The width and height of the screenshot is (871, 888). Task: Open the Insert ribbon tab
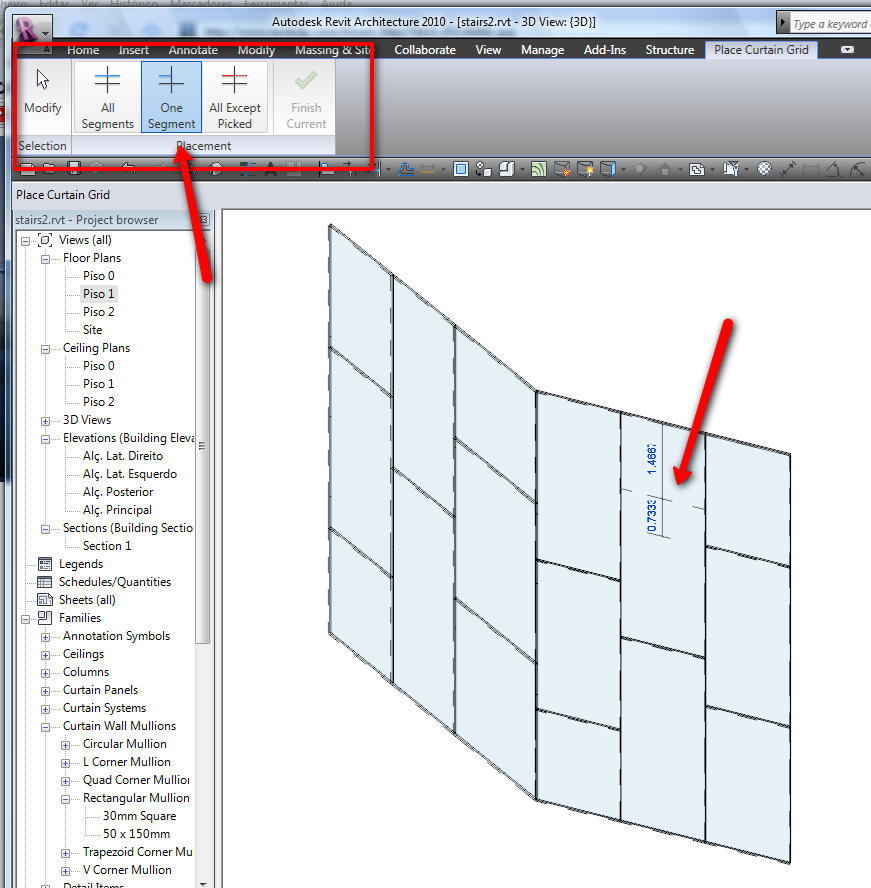134,50
